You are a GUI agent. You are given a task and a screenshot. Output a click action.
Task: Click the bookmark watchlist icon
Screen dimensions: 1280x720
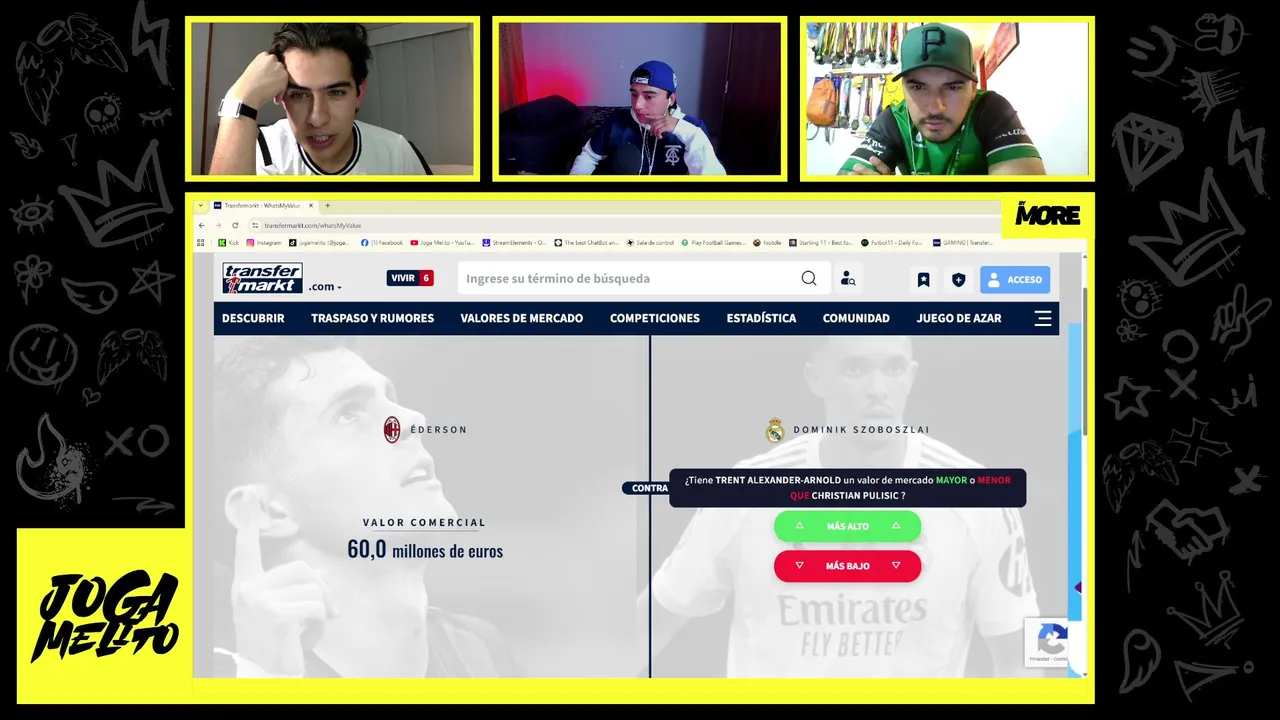(923, 280)
